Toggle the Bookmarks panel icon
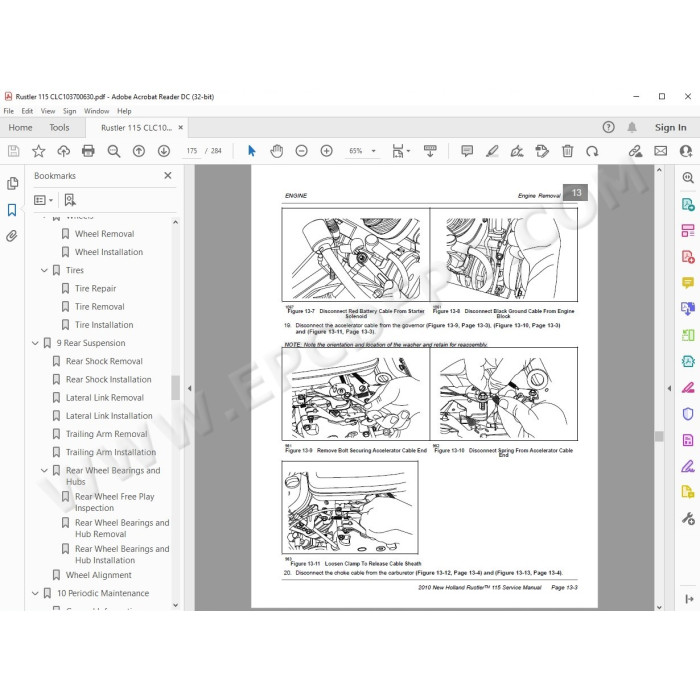 pyautogui.click(x=12, y=210)
